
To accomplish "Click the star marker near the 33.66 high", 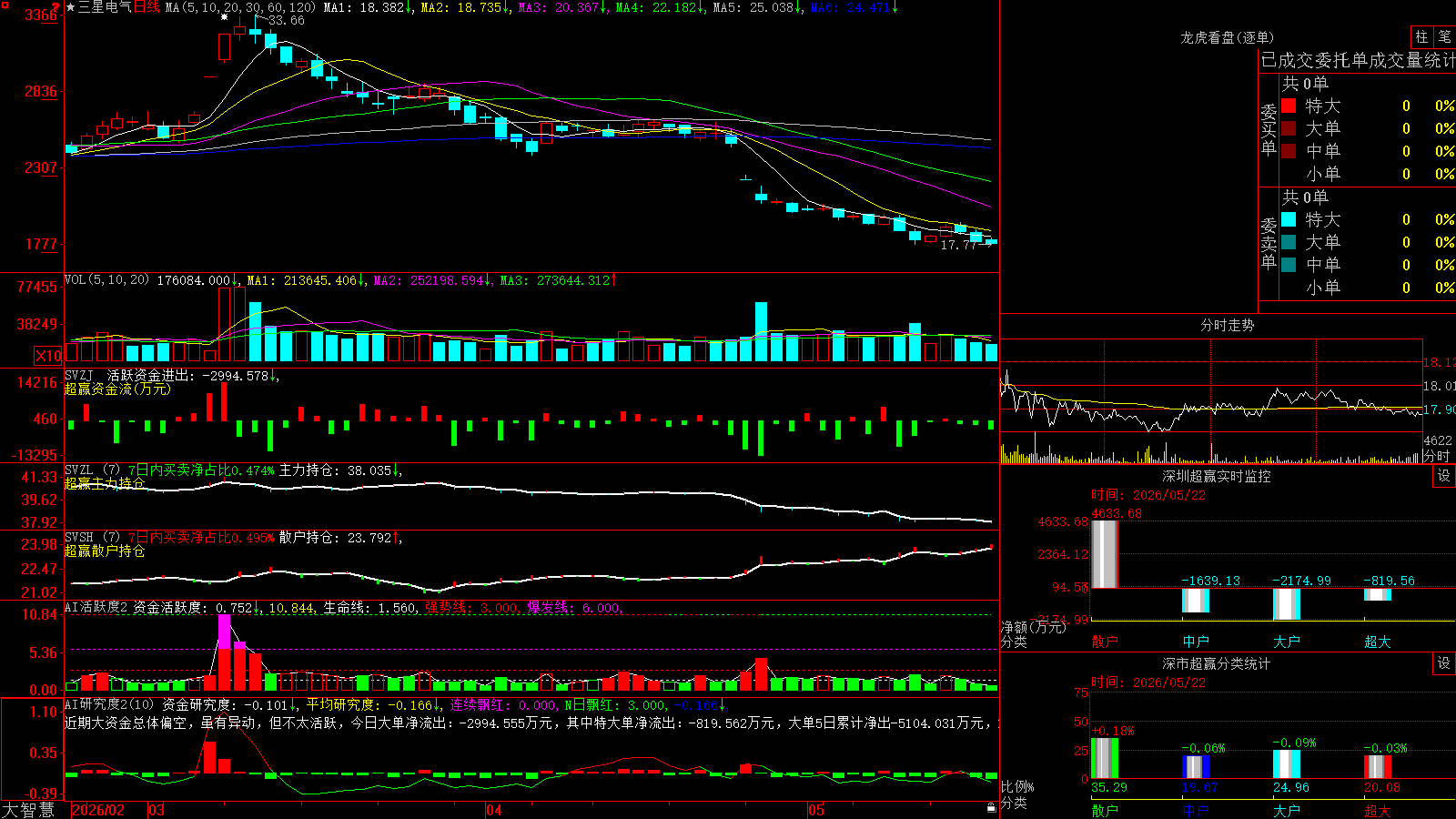I will [x=225, y=16].
